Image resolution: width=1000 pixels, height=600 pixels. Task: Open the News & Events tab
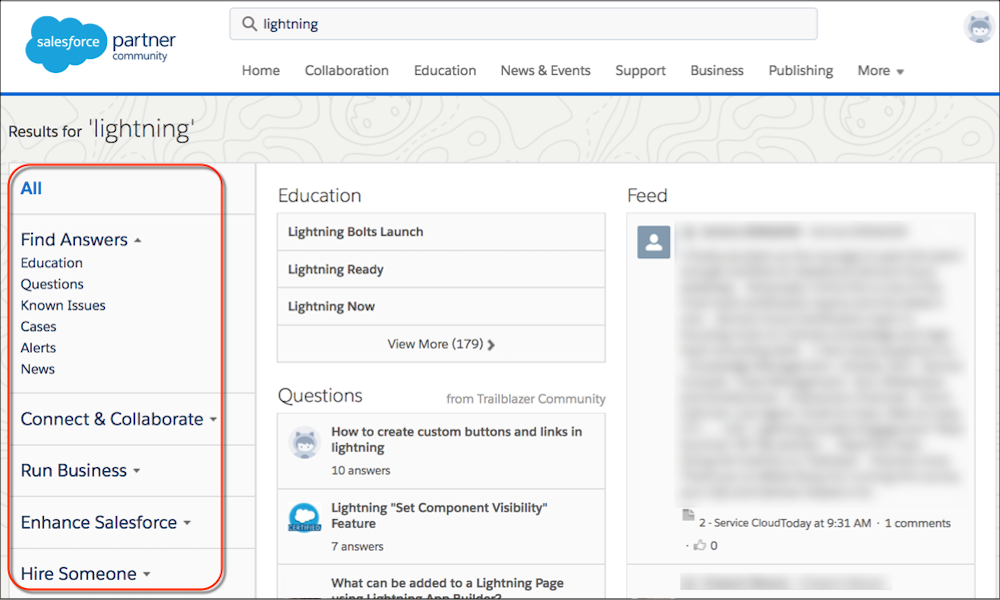click(546, 71)
